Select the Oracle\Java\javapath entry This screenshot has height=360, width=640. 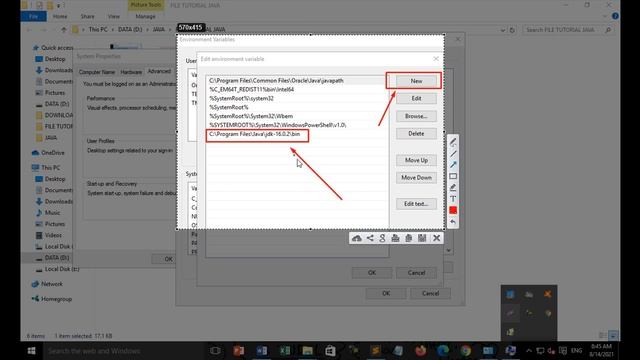click(297, 81)
